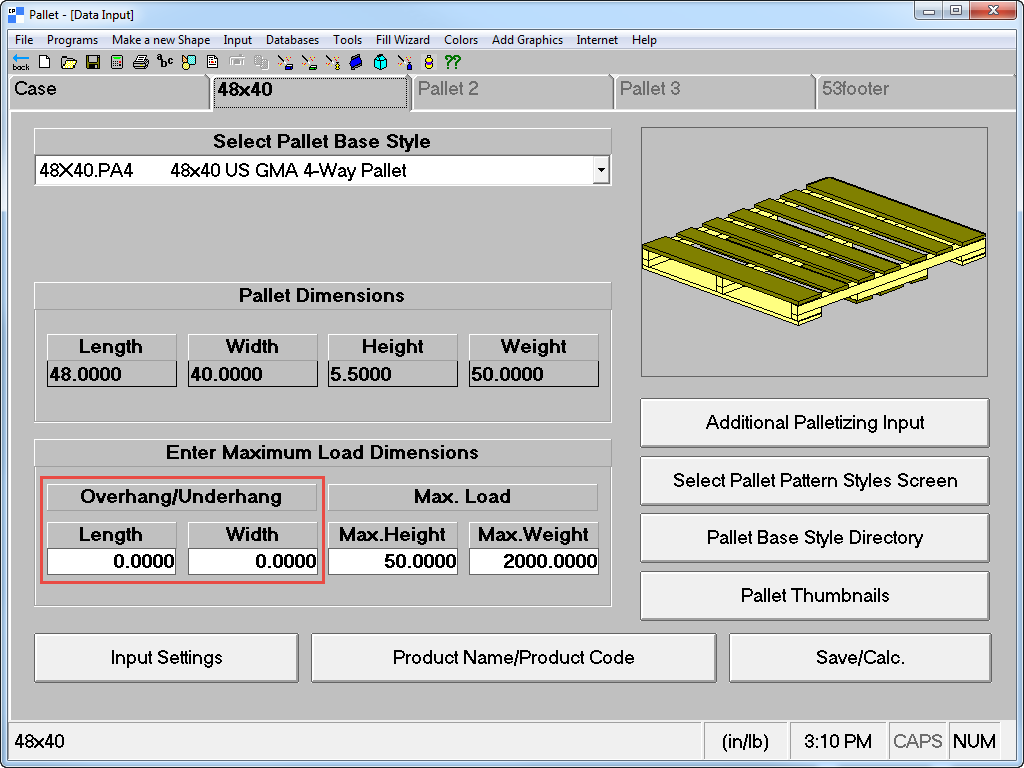Viewport: 1024px width, 768px height.
Task: Open the 3D cube view icon
Action: (381, 62)
